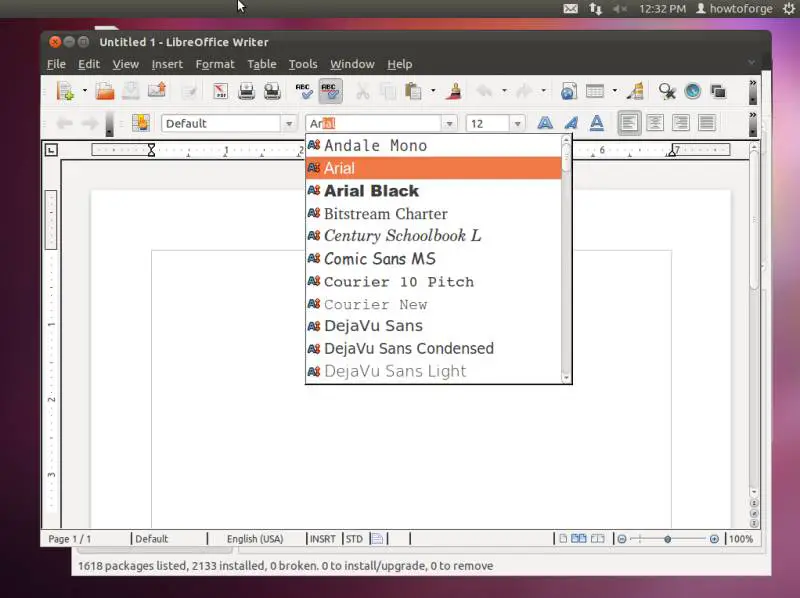Toggle AutoSpellcheck on or off
This screenshot has width=800, height=598.
click(330, 91)
